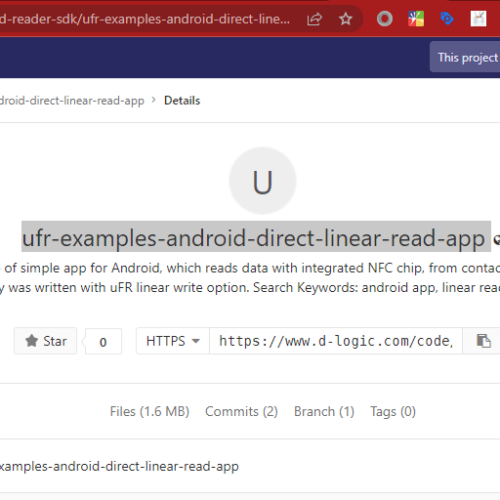Open the HTTPS protocol dropdown
This screenshot has height=500, width=500.
(173, 341)
